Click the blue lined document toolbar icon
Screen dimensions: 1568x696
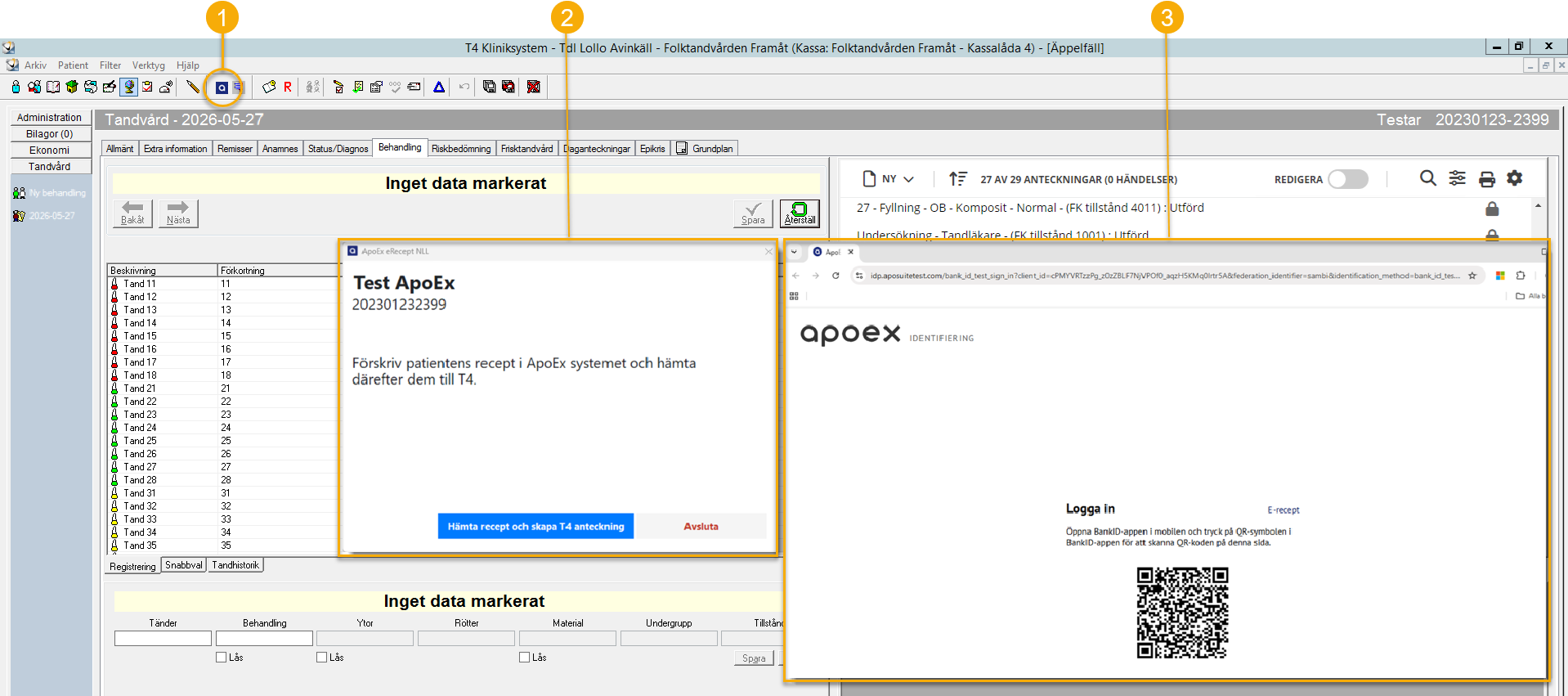[238, 87]
